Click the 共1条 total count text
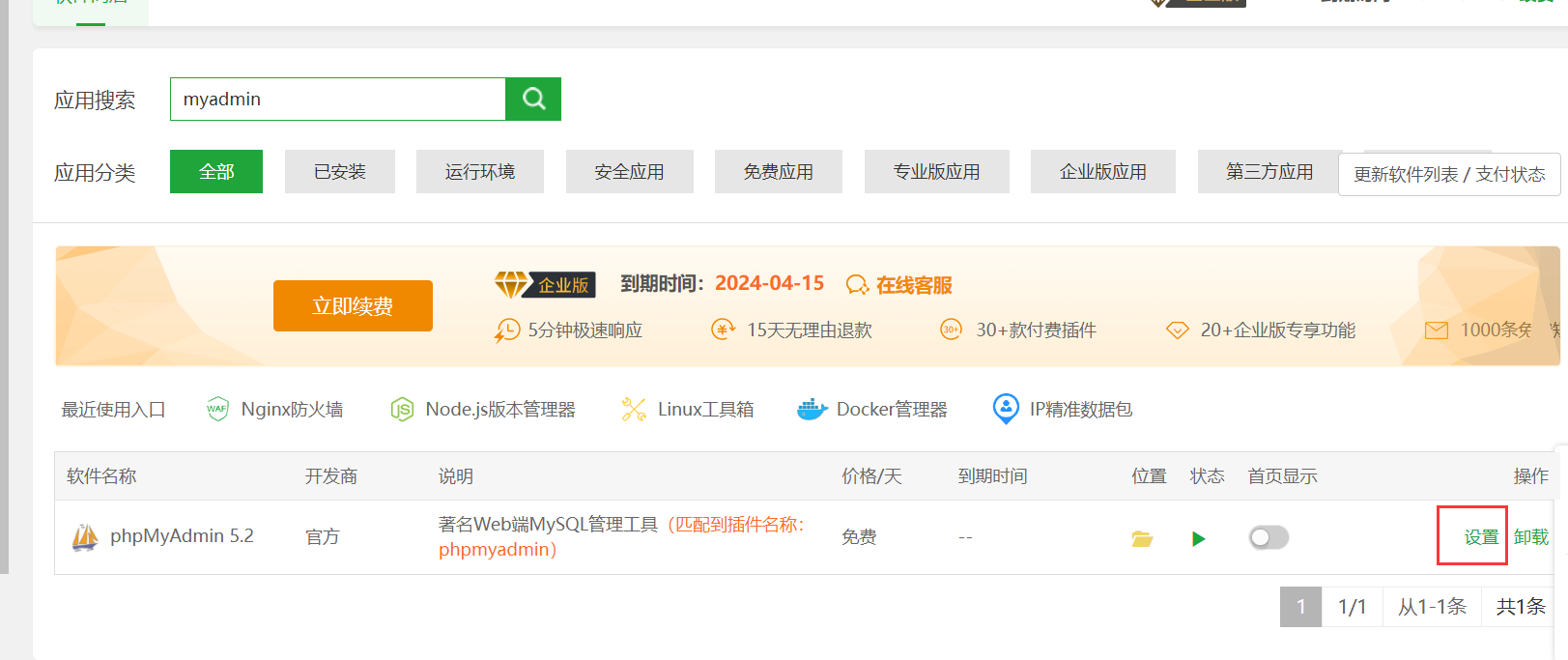 coord(1521,607)
